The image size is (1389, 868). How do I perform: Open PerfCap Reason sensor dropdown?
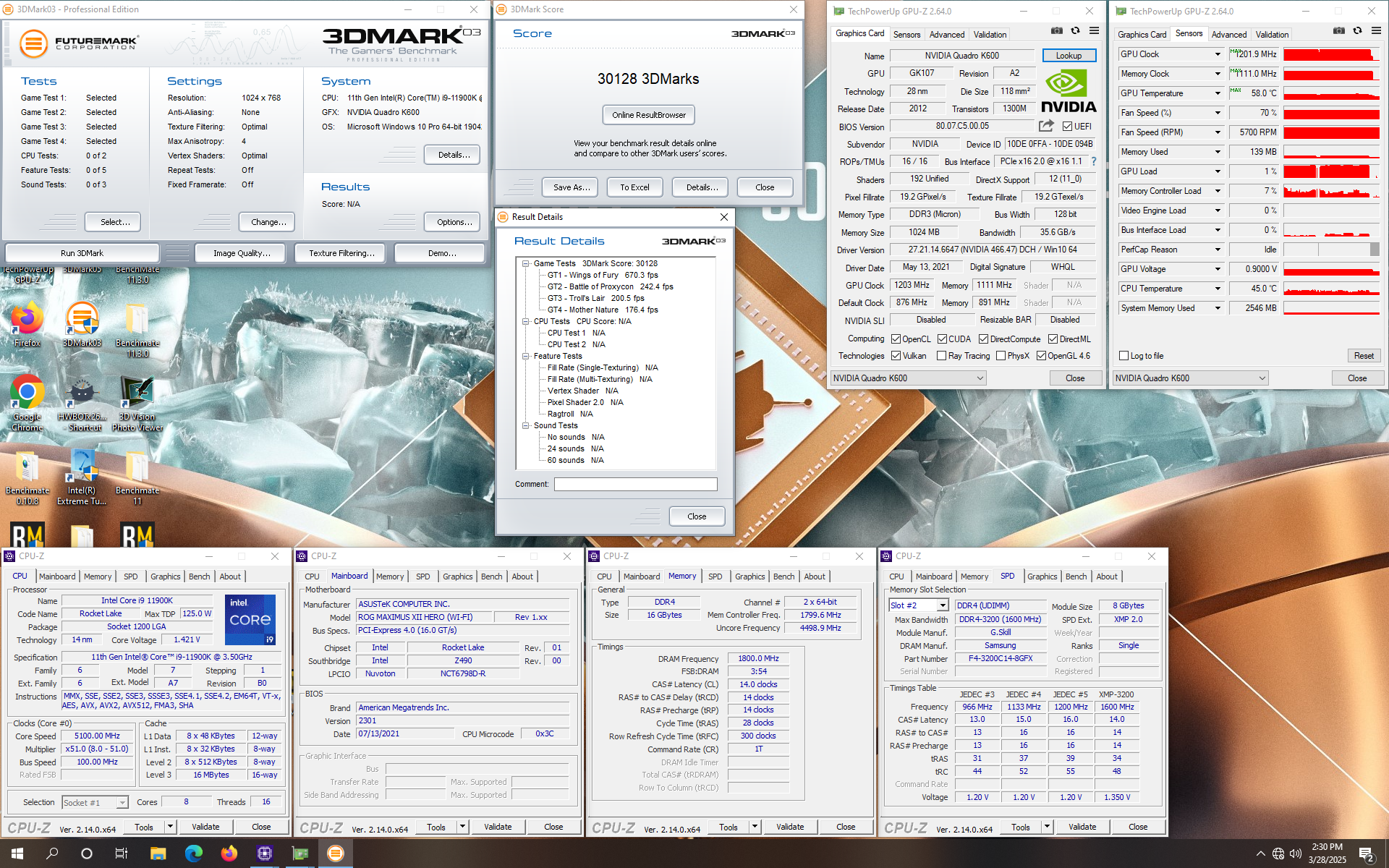click(x=1218, y=250)
